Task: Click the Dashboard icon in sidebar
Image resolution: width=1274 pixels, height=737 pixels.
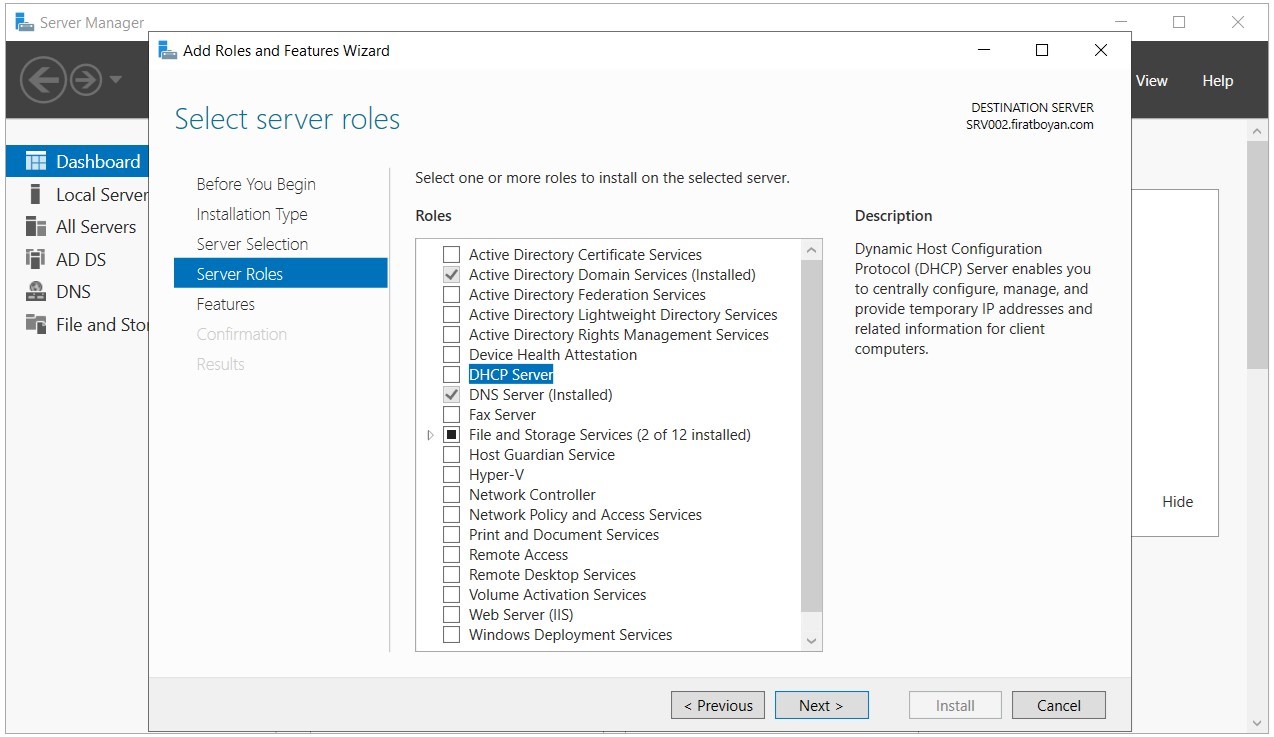Action: [36, 162]
